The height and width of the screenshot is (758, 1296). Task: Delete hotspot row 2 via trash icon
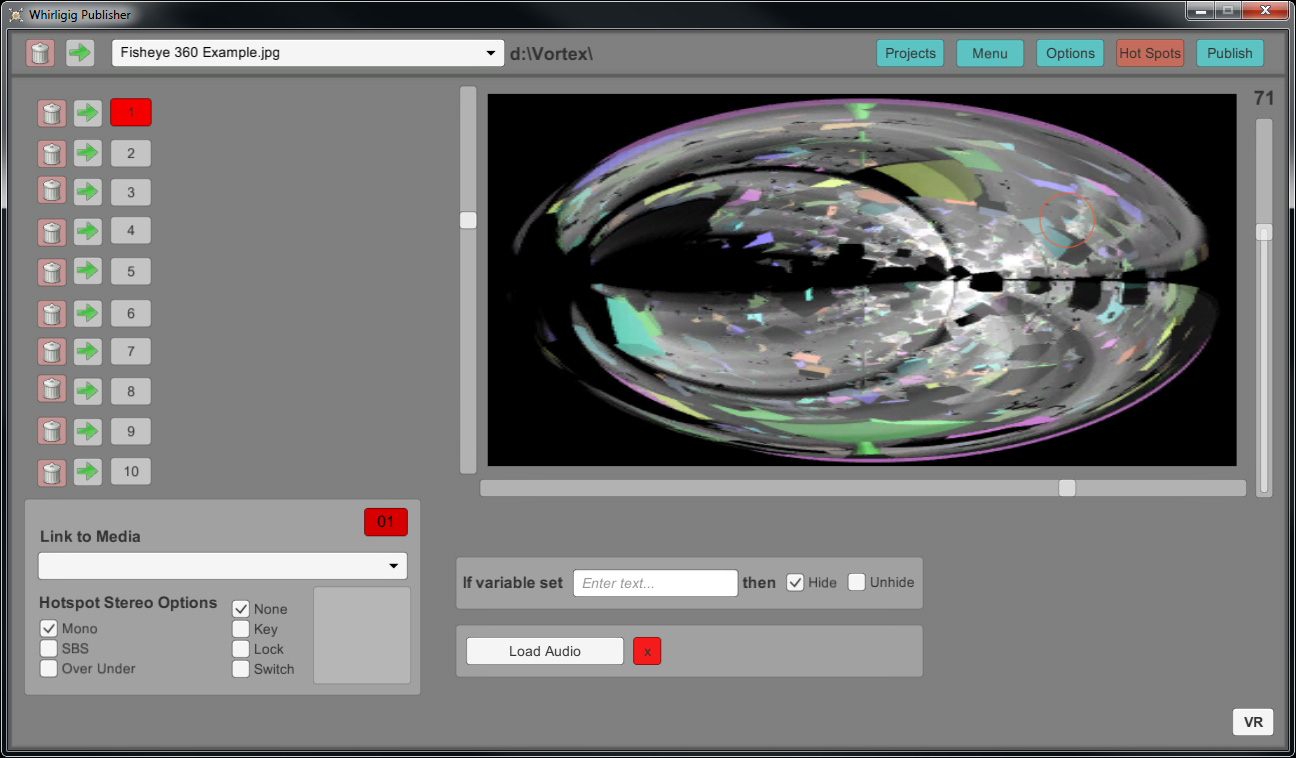(52, 153)
